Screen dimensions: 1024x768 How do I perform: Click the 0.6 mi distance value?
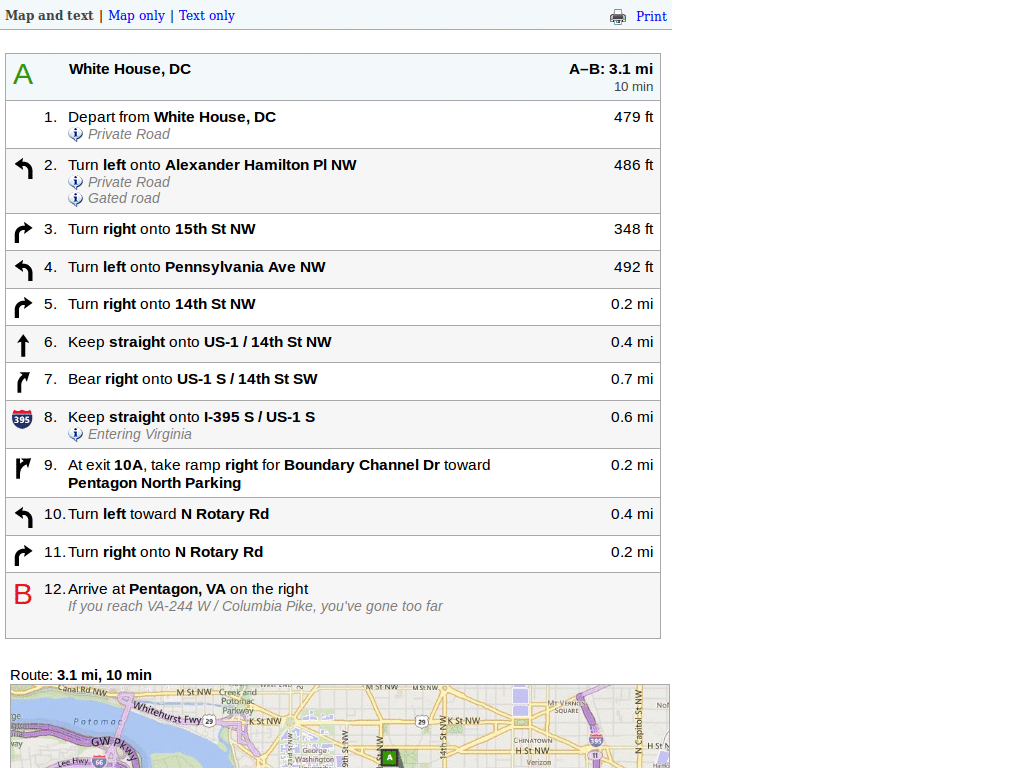click(632, 417)
